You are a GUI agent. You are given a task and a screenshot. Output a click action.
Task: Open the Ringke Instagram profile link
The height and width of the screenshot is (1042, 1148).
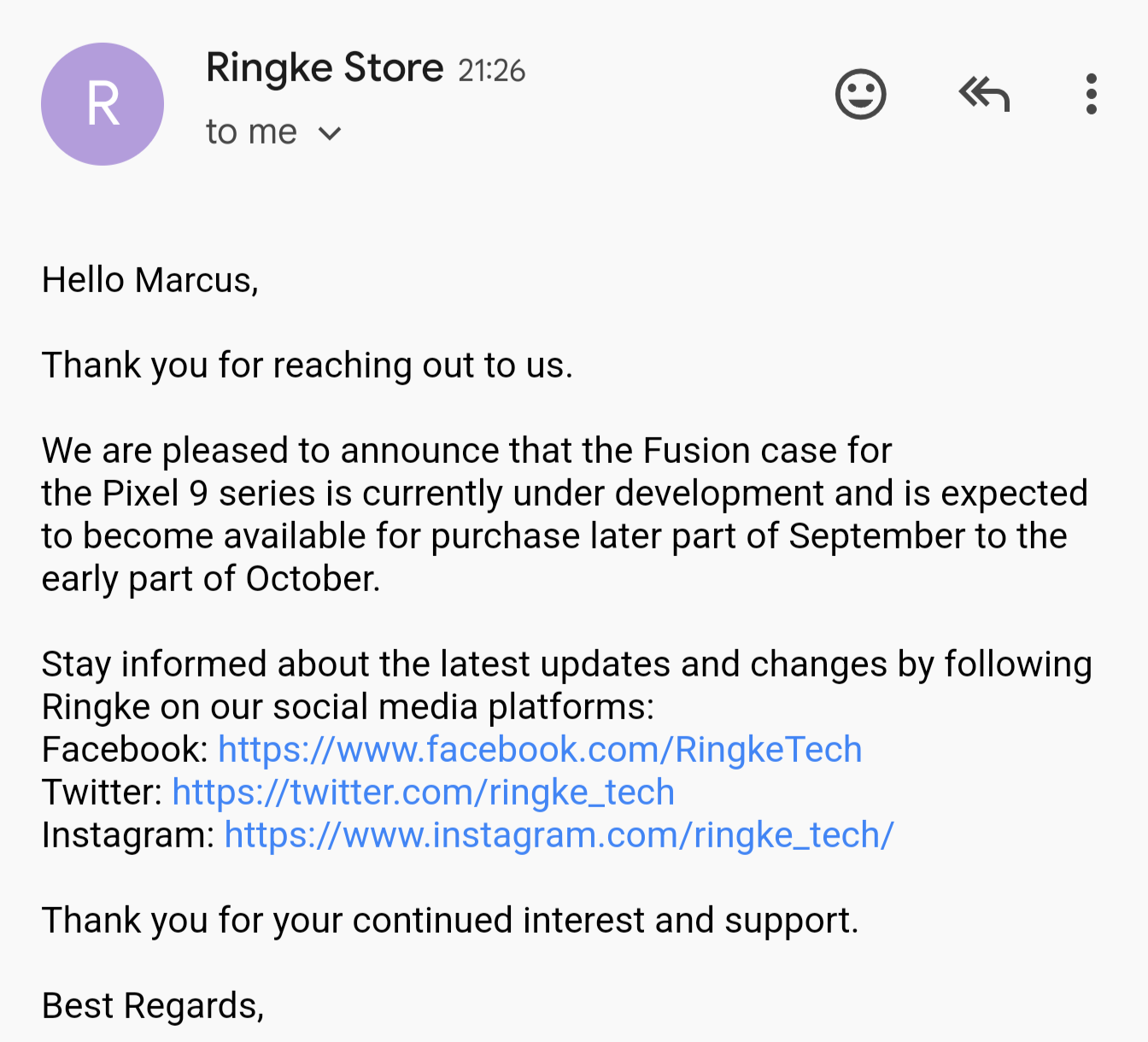[x=559, y=835]
